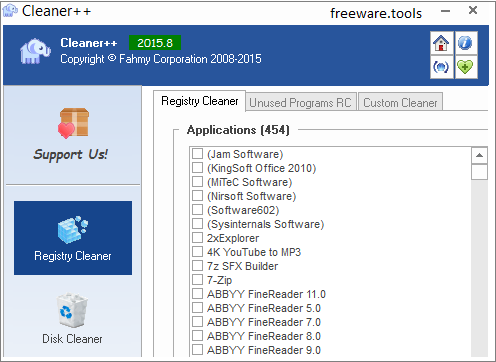Open the Registry Cleaner sidebar section
Viewport: 496px width, 362px height.
coord(73,238)
